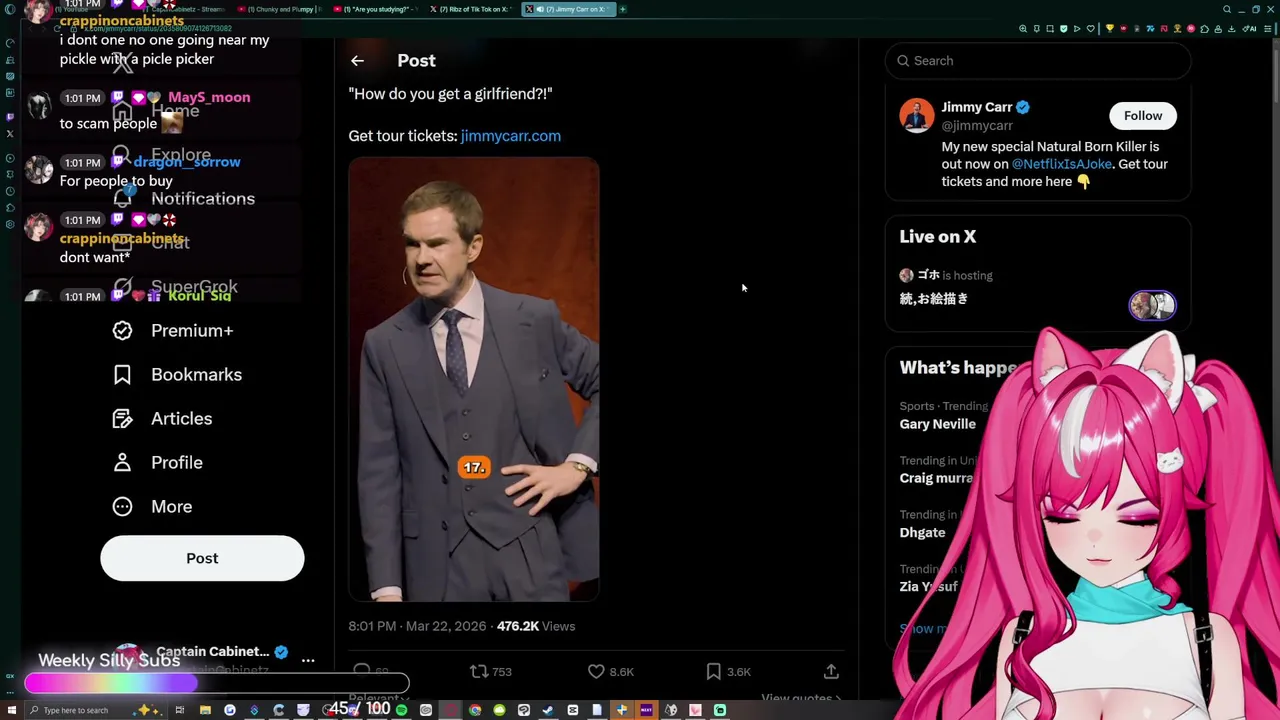Click the 476.2K Views count
This screenshot has width=1280, height=720.
(536, 626)
